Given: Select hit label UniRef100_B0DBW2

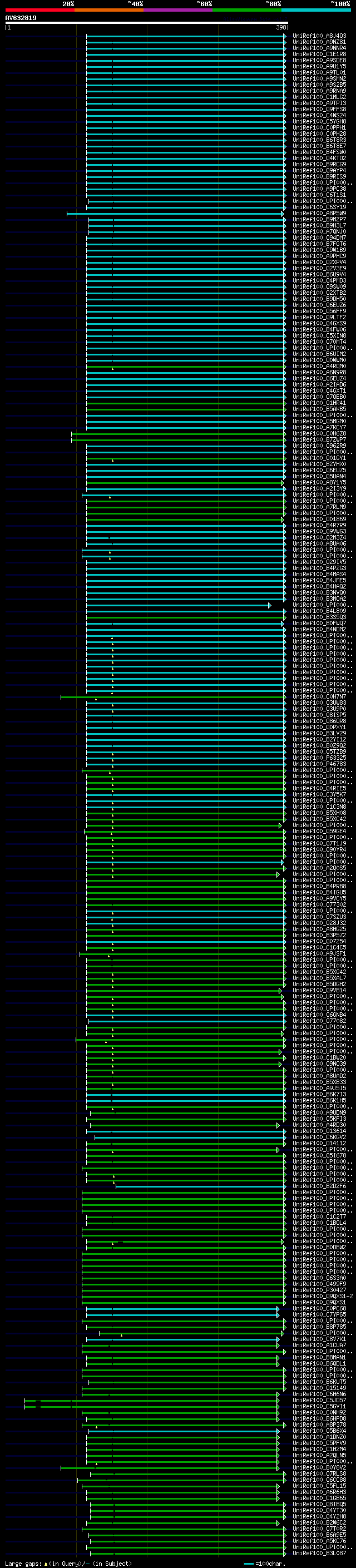Looking at the screenshot, I should pyautogui.click(x=319, y=1247).
